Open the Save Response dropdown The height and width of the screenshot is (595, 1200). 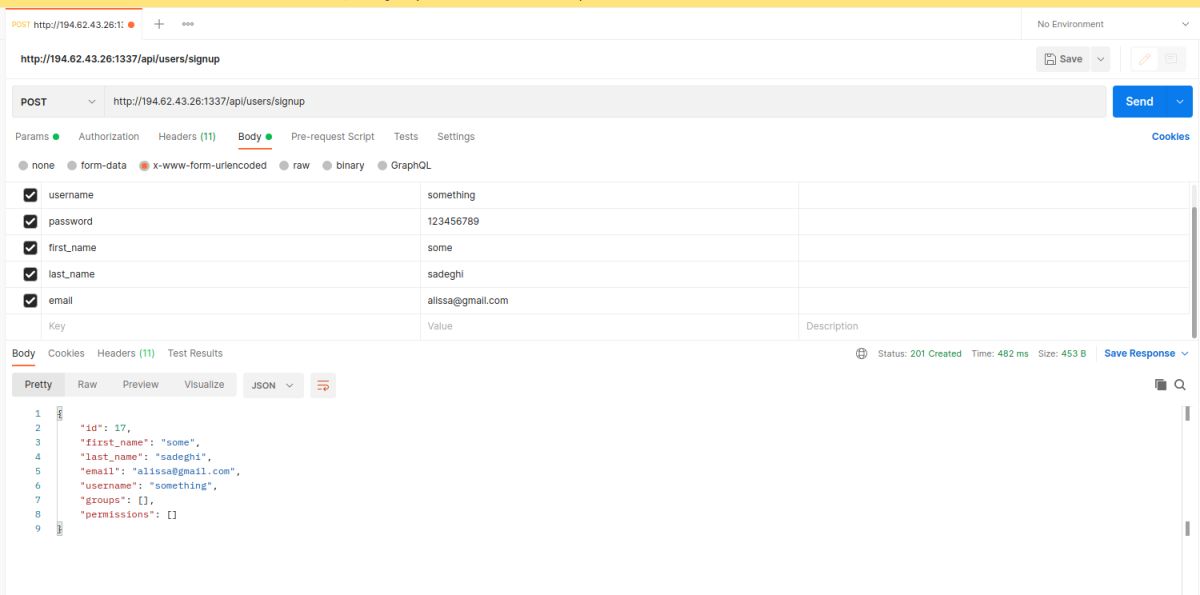(1146, 354)
